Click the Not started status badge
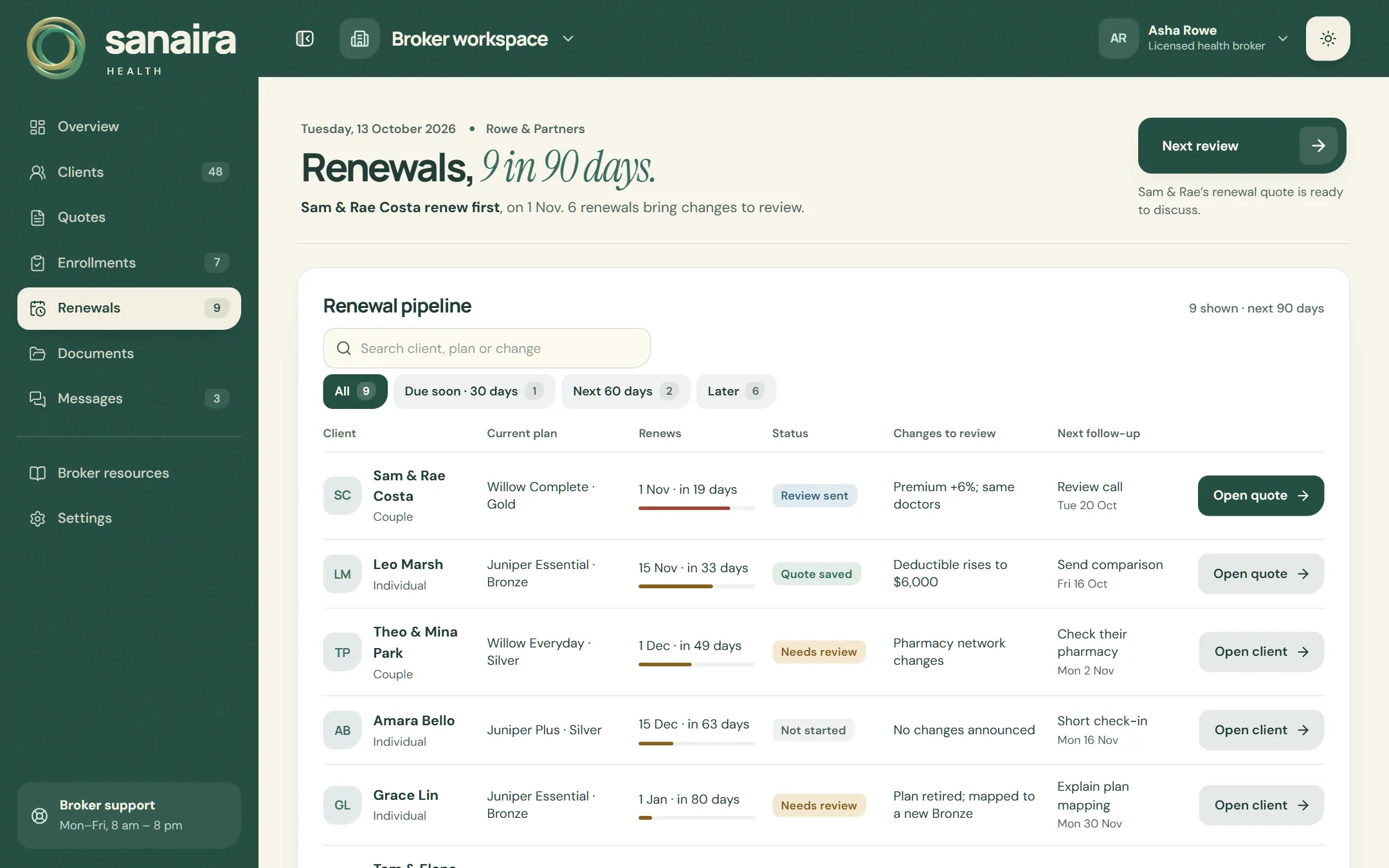1389x868 pixels. click(813, 730)
